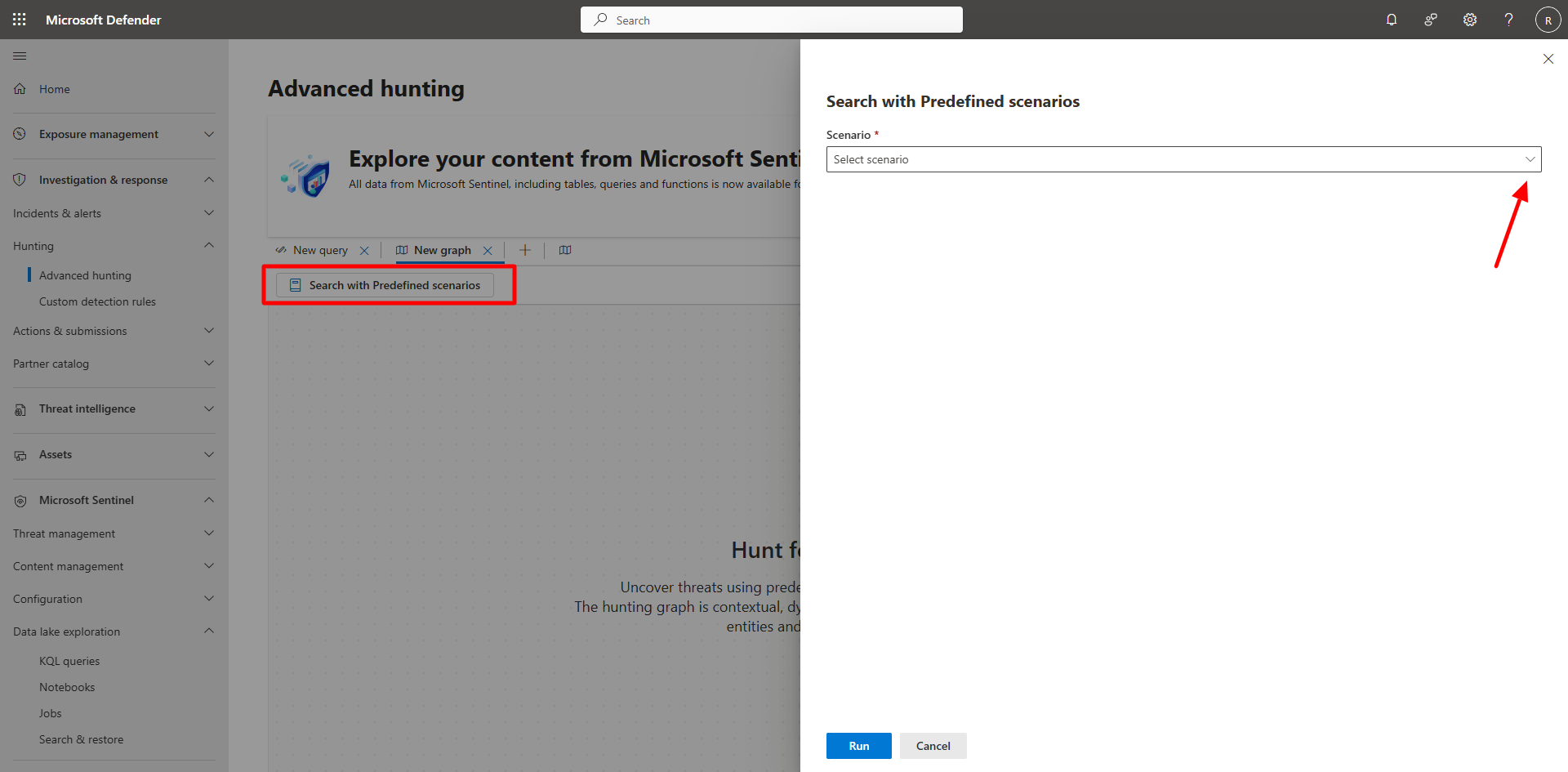The height and width of the screenshot is (772, 1568).
Task: Click the Microsoft Defender title link
Action: pos(104,20)
